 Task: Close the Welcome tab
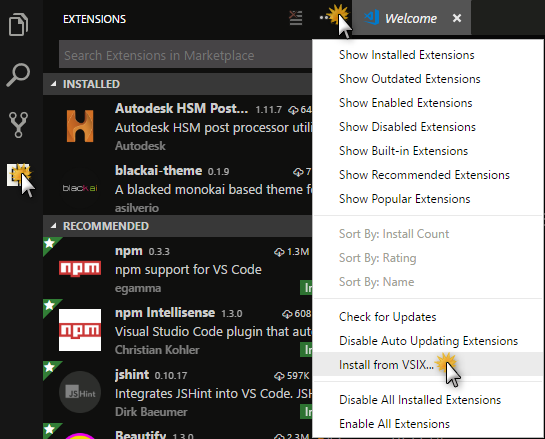(x=457, y=18)
